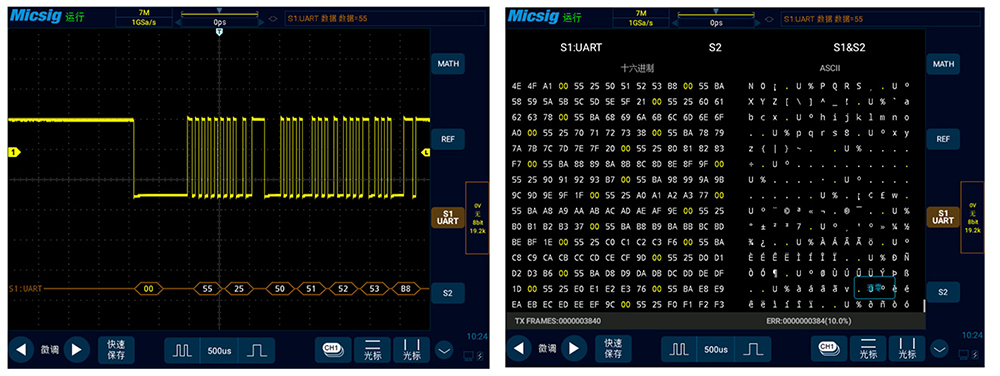Toggle S2 bus on waveform screen

[x=447, y=293]
